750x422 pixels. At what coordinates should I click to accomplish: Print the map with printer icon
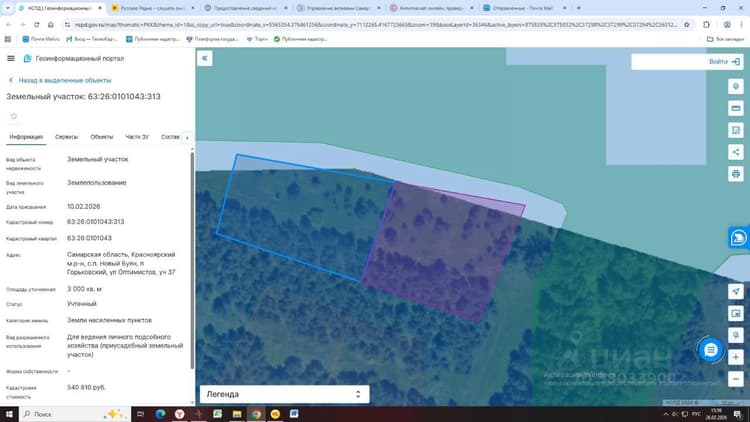(736, 174)
